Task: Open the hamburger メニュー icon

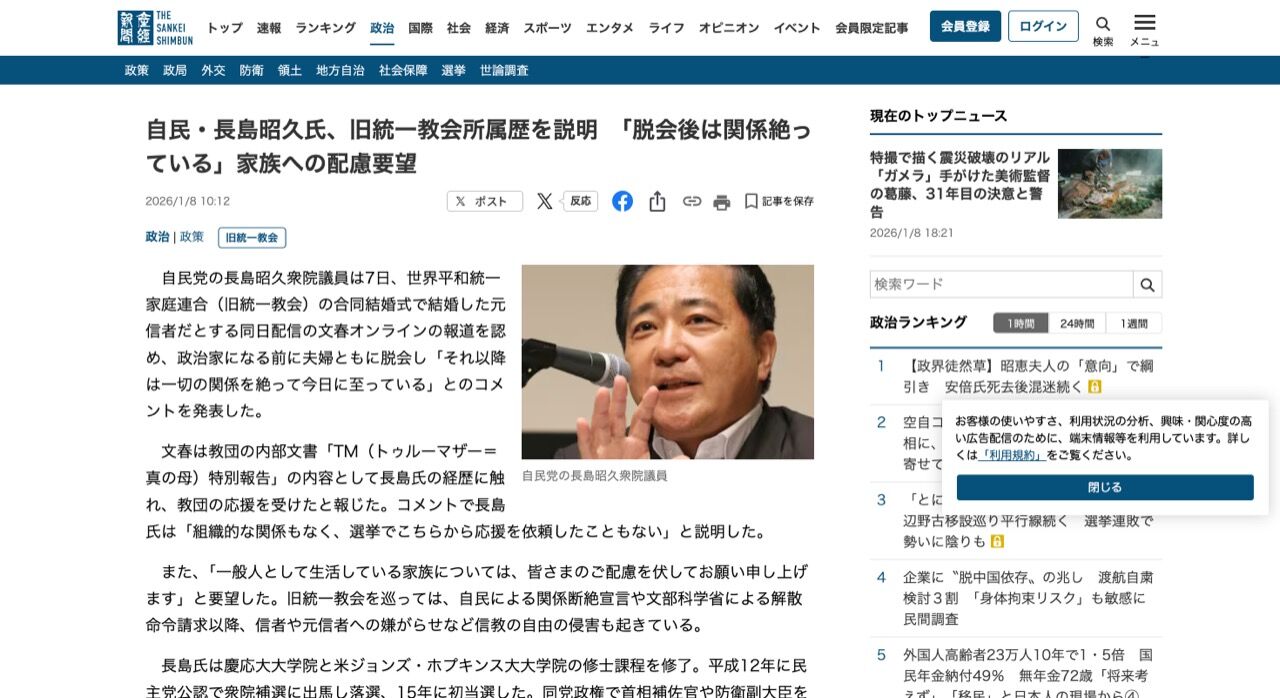Action: coord(1145,23)
